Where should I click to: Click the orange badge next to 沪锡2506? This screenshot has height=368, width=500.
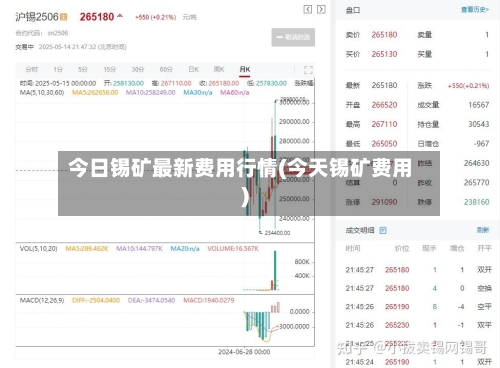pyautogui.click(x=64, y=17)
